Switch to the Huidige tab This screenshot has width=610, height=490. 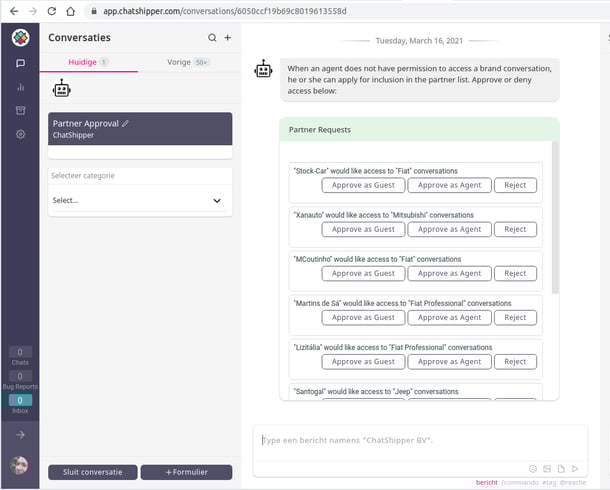(89, 62)
